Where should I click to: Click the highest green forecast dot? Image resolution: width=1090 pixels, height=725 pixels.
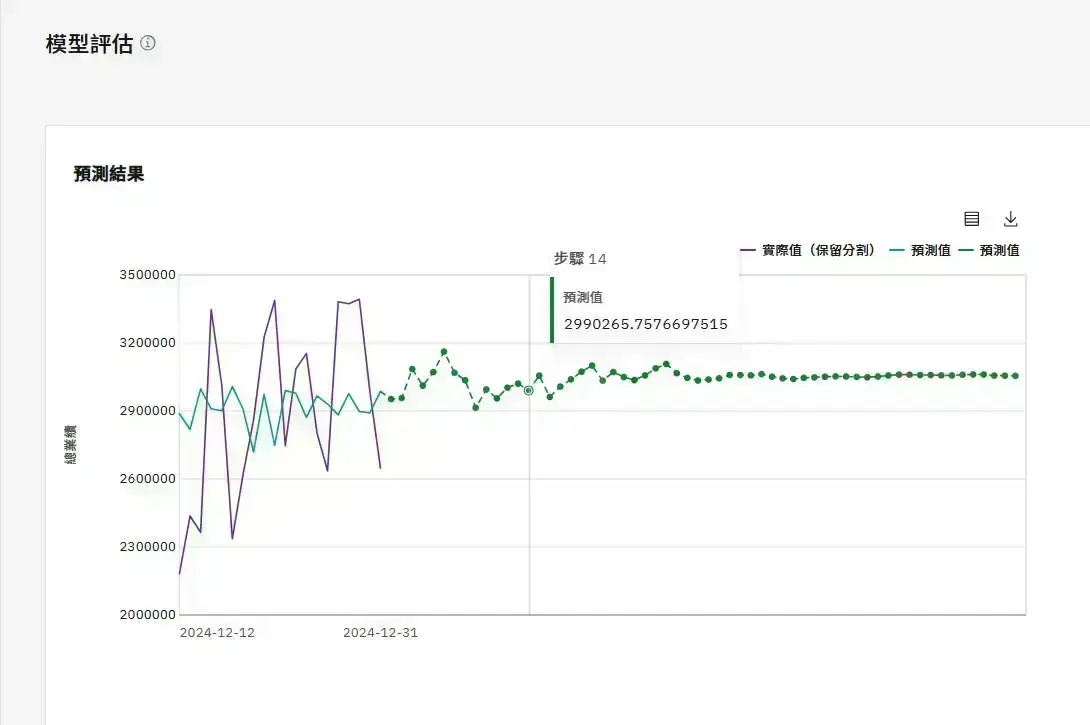tap(444, 352)
